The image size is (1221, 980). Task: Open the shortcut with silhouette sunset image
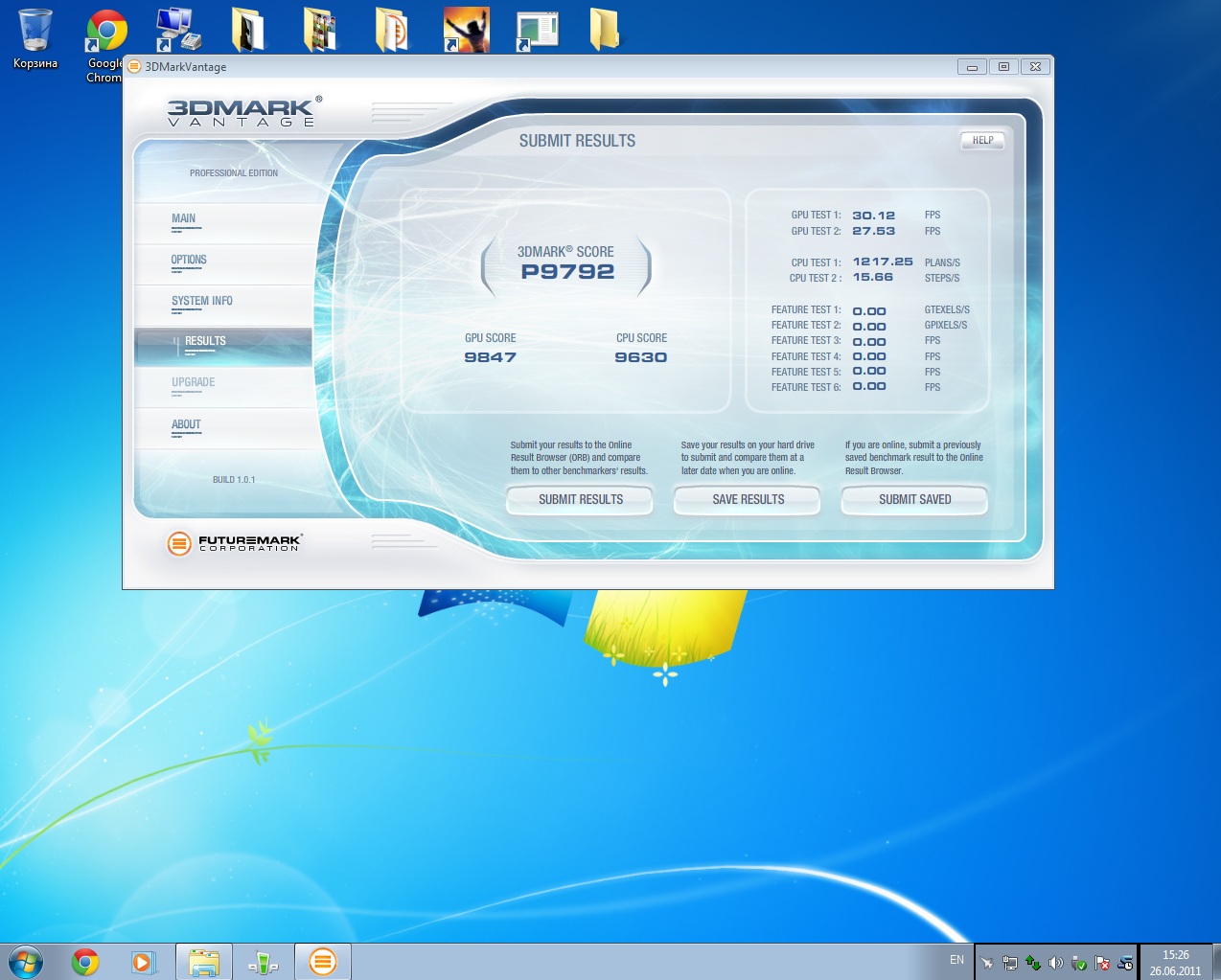[466, 30]
